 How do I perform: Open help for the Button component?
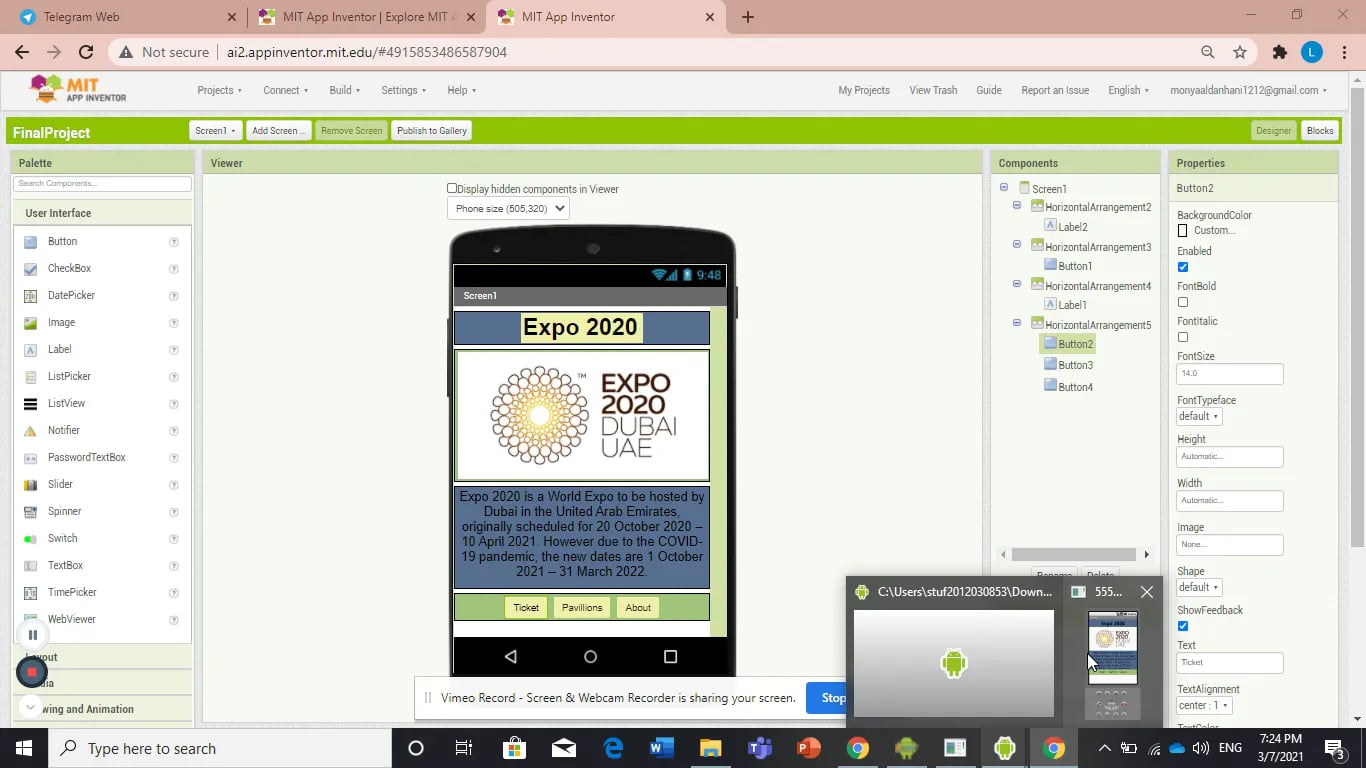click(174, 242)
